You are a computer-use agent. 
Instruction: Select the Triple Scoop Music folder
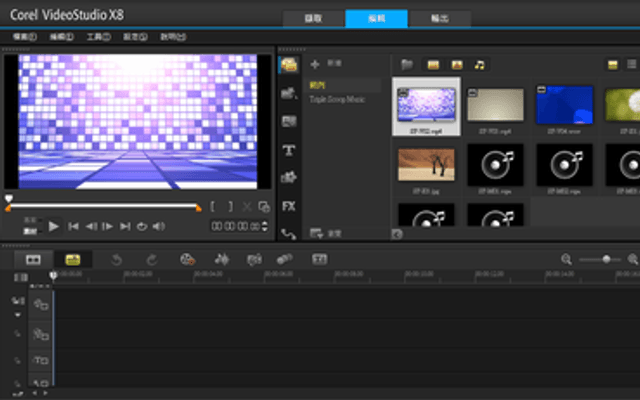[x=337, y=99]
